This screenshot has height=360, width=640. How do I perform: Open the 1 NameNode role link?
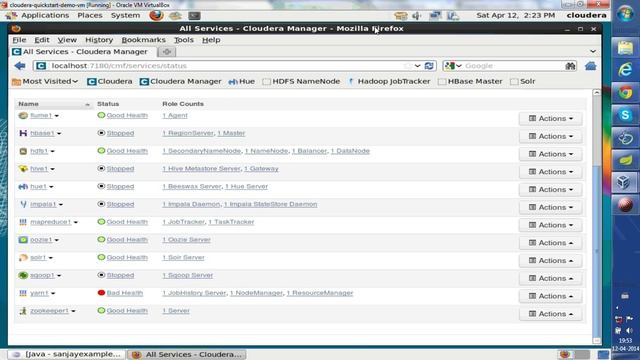coord(266,151)
